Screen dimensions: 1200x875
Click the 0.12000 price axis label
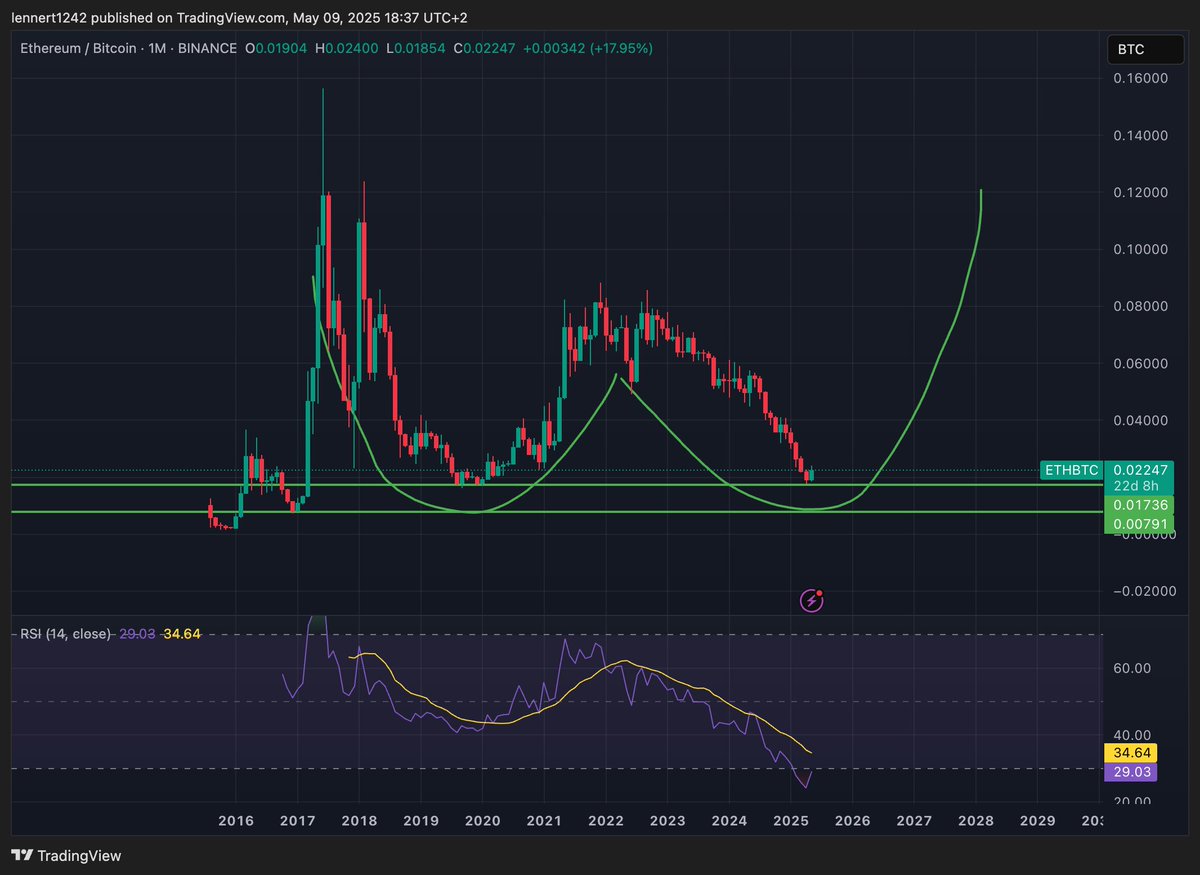pyautogui.click(x=1140, y=192)
